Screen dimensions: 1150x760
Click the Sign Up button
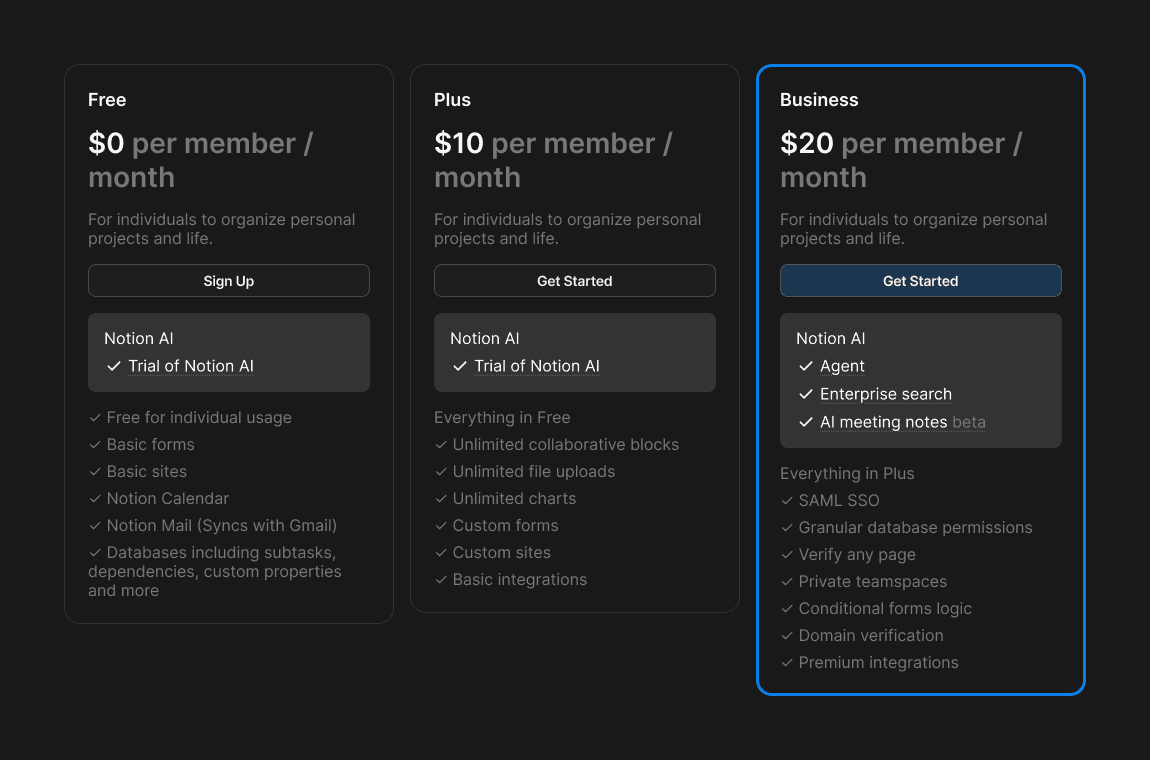click(228, 280)
